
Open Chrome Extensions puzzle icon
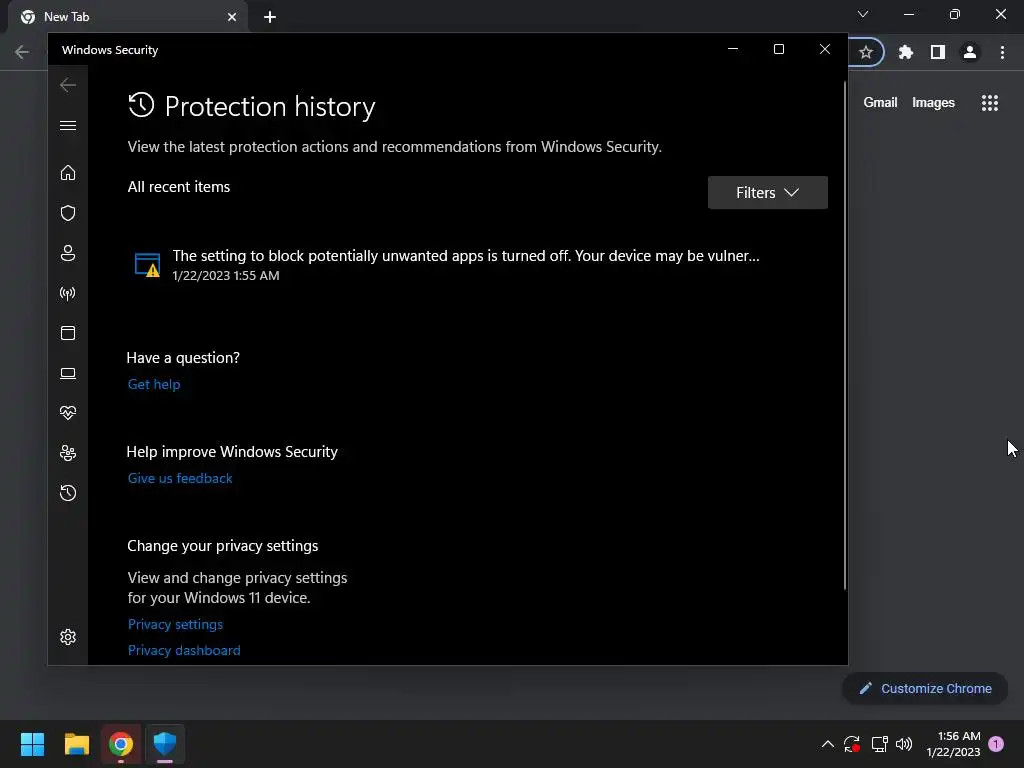click(905, 52)
